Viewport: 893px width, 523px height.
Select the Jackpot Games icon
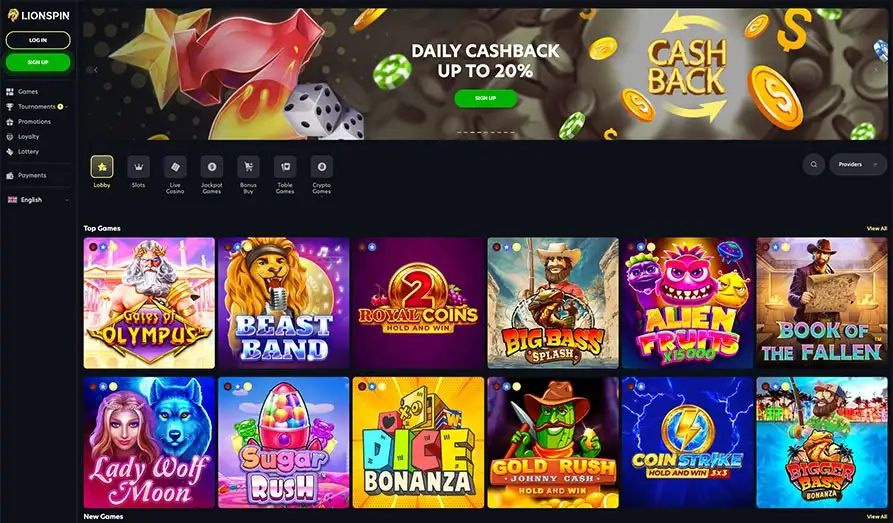[212, 167]
